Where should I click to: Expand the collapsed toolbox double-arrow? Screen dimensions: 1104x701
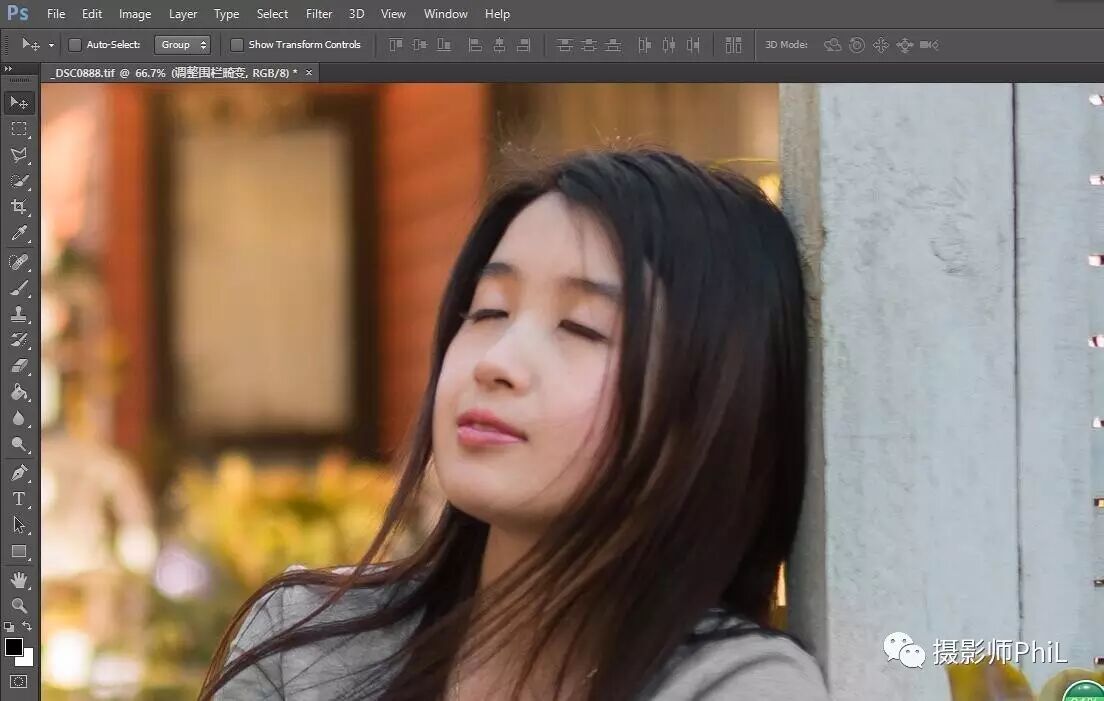tap(9, 70)
